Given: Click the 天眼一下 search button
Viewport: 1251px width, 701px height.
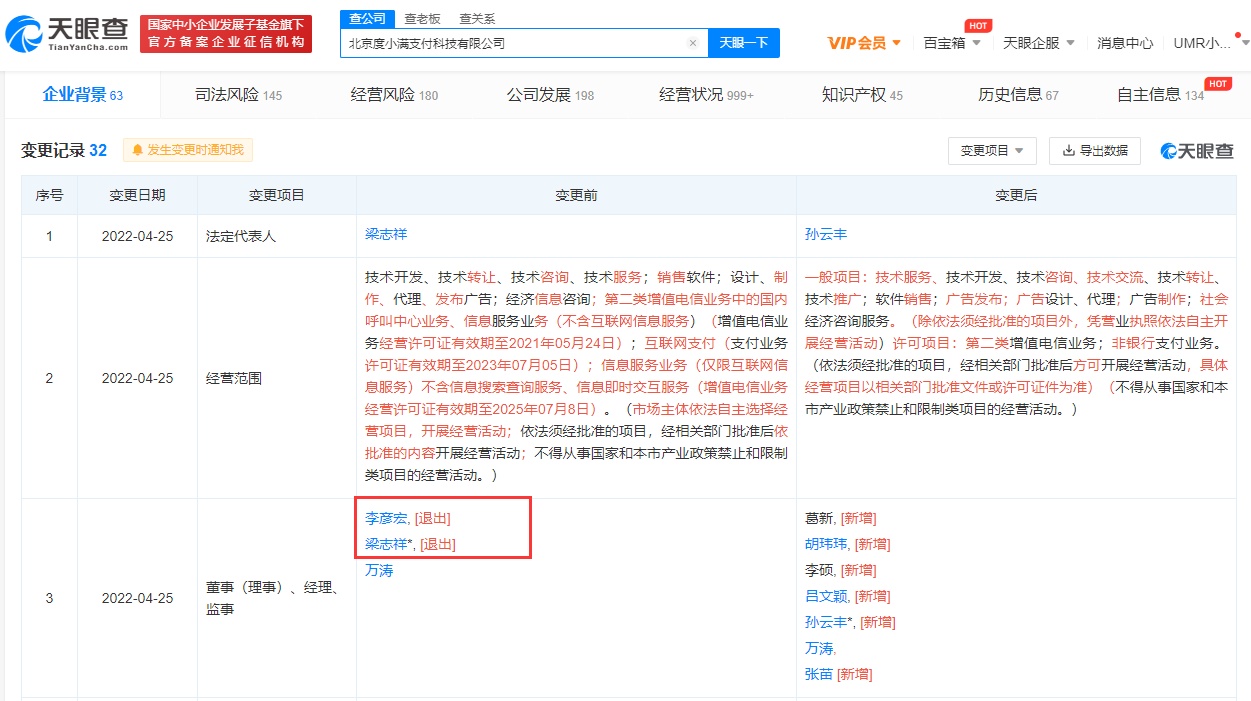Looking at the screenshot, I should pyautogui.click(x=744, y=43).
